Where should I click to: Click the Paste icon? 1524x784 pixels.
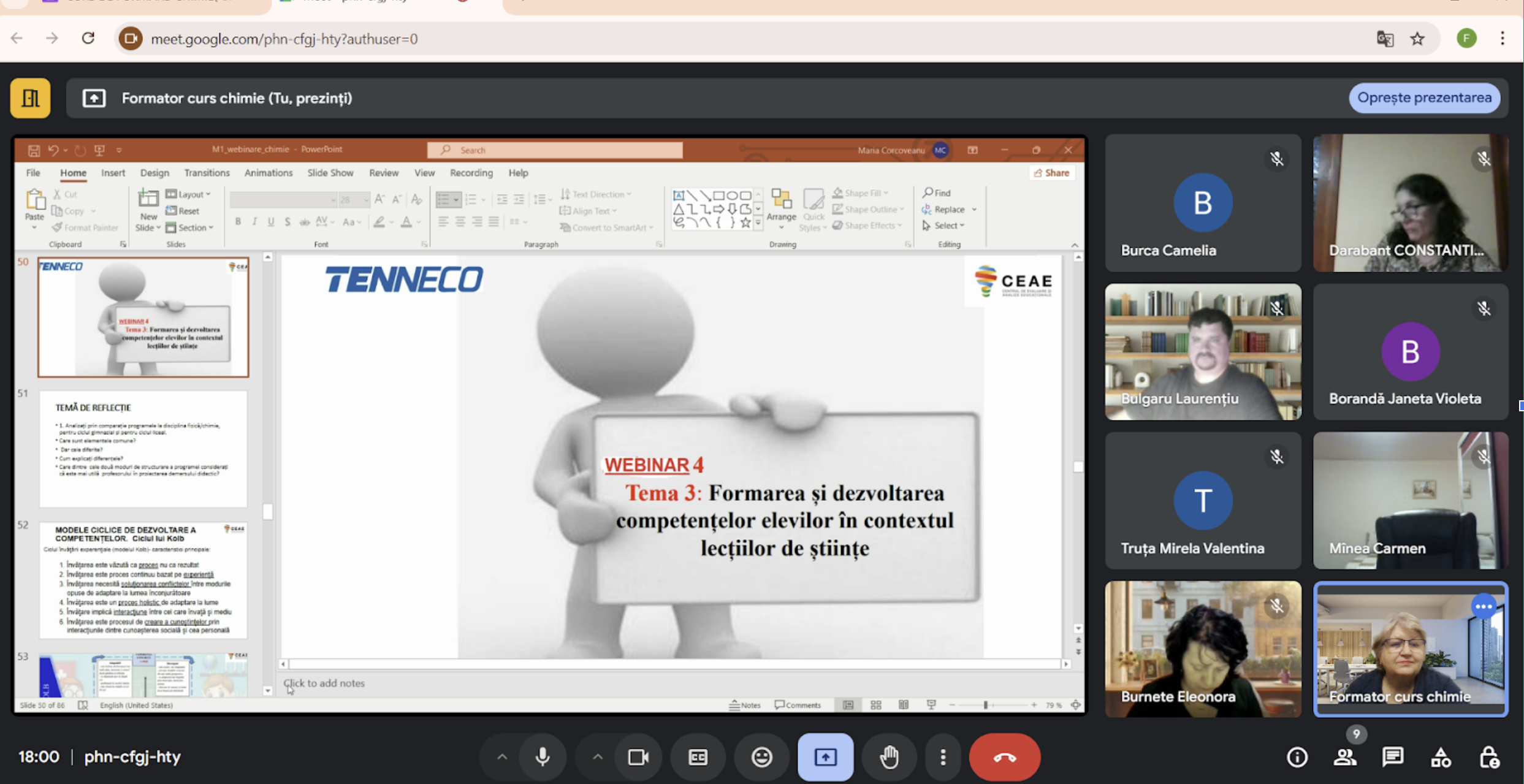[35, 200]
